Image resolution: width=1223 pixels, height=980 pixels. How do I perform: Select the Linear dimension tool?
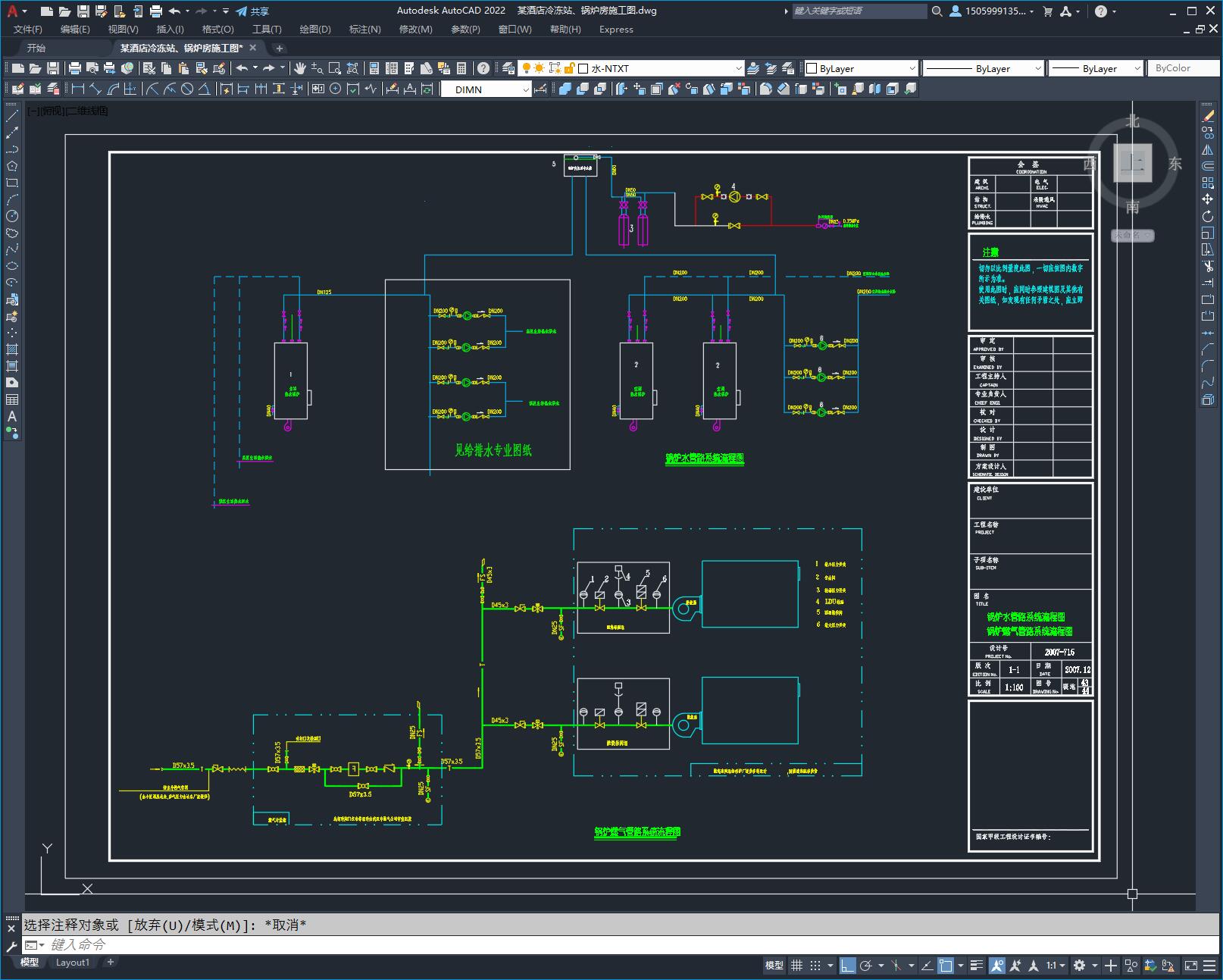(x=78, y=89)
